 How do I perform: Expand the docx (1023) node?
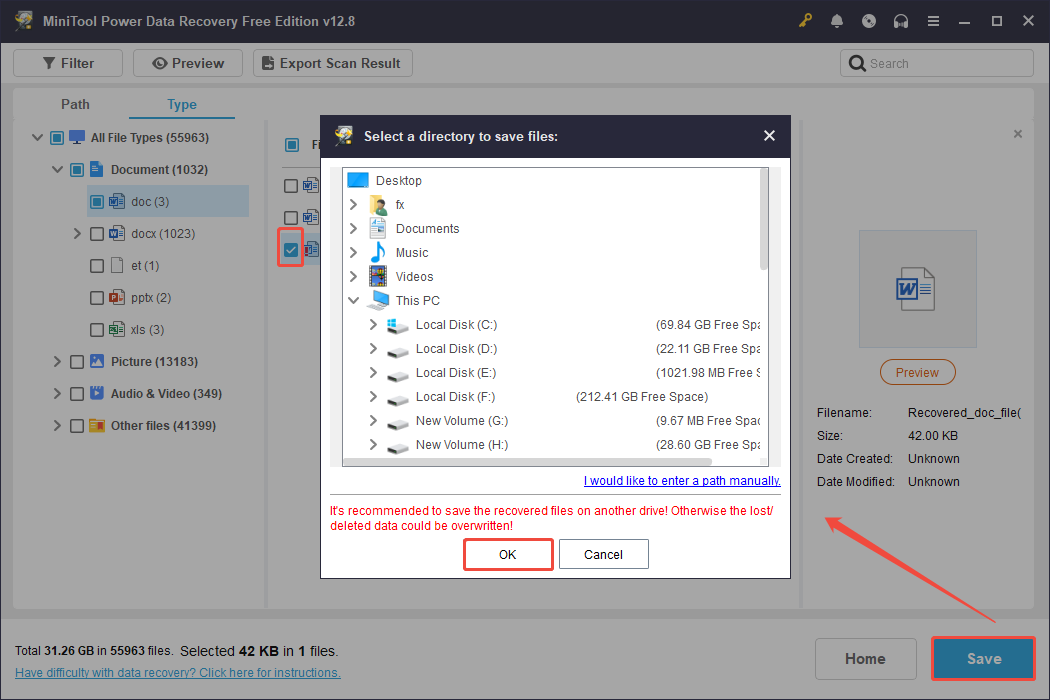pyautogui.click(x=77, y=234)
